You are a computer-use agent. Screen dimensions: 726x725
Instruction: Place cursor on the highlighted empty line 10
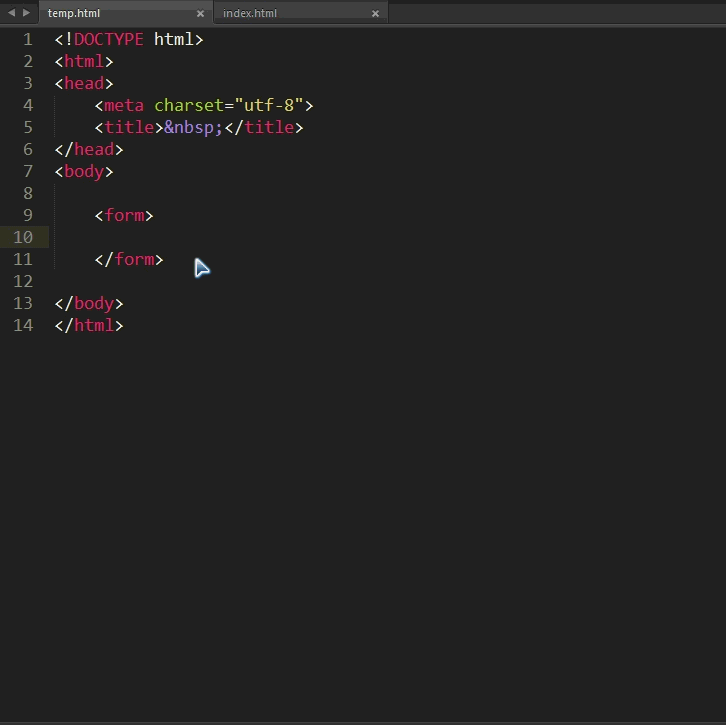pos(300,238)
